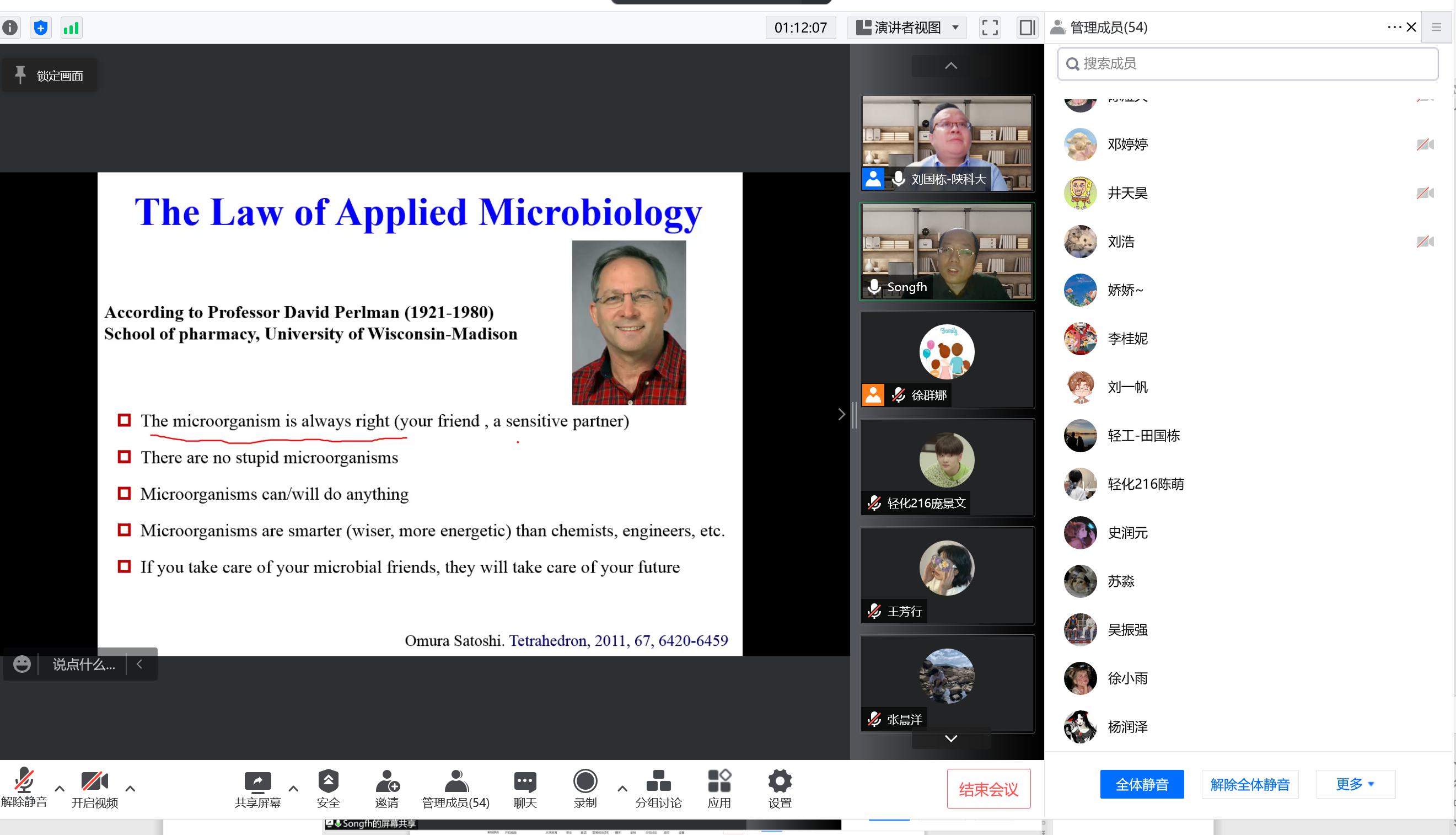Open speaker view dropdown
Viewport: 1456px width, 835px height.
pos(907,28)
